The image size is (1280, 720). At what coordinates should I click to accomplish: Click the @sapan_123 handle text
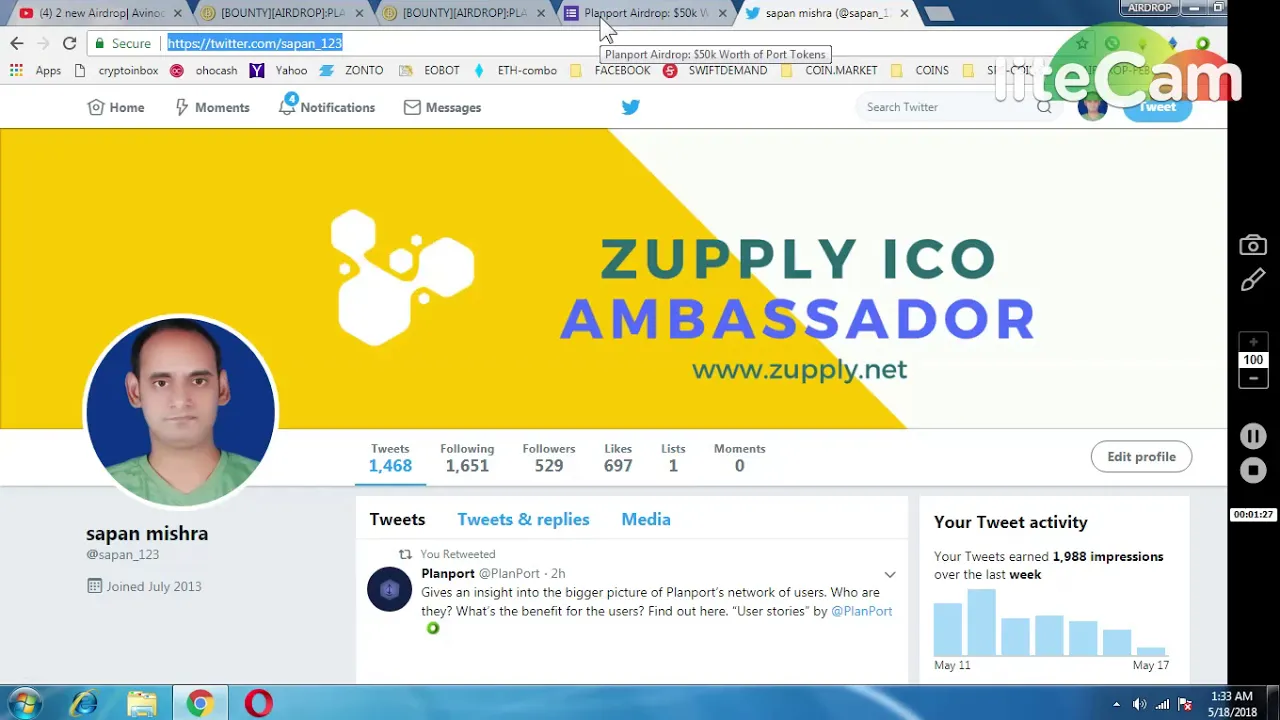122,554
